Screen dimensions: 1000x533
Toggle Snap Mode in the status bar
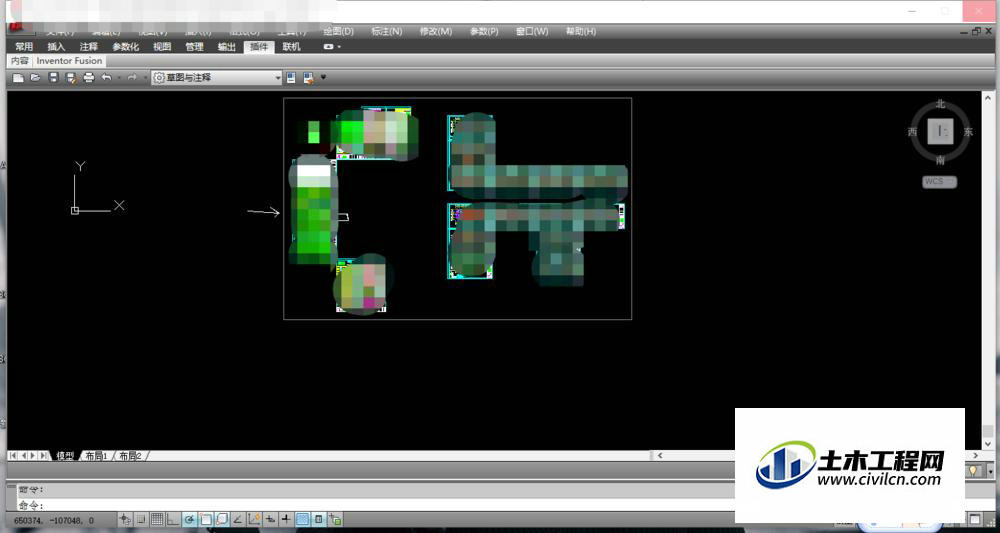pos(141,520)
